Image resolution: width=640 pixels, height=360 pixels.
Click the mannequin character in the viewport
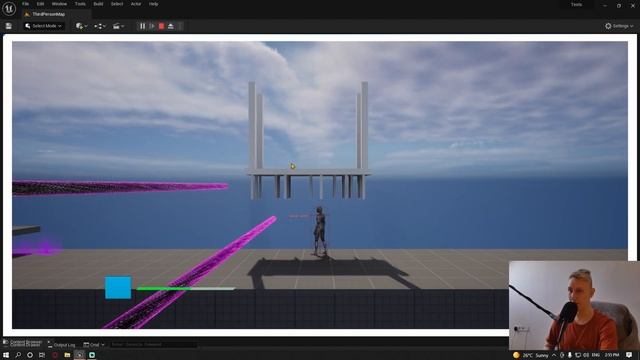[320, 231]
